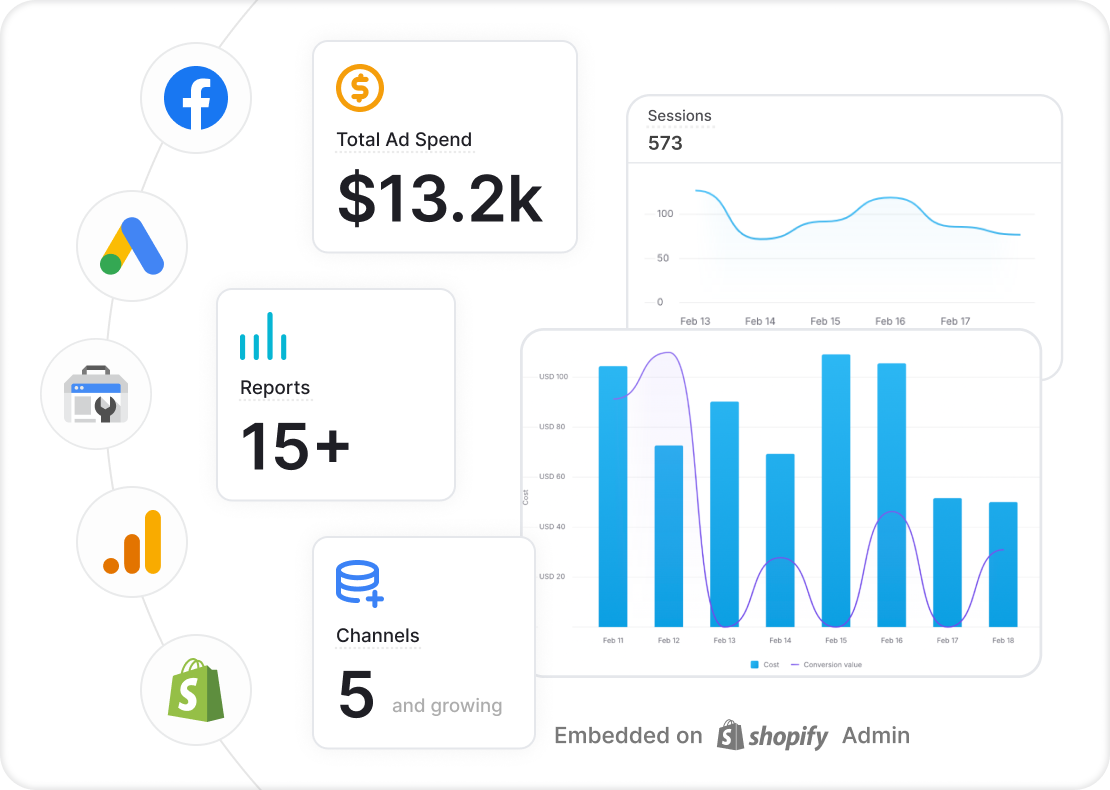Toggle the Cost legend swatch

click(755, 665)
